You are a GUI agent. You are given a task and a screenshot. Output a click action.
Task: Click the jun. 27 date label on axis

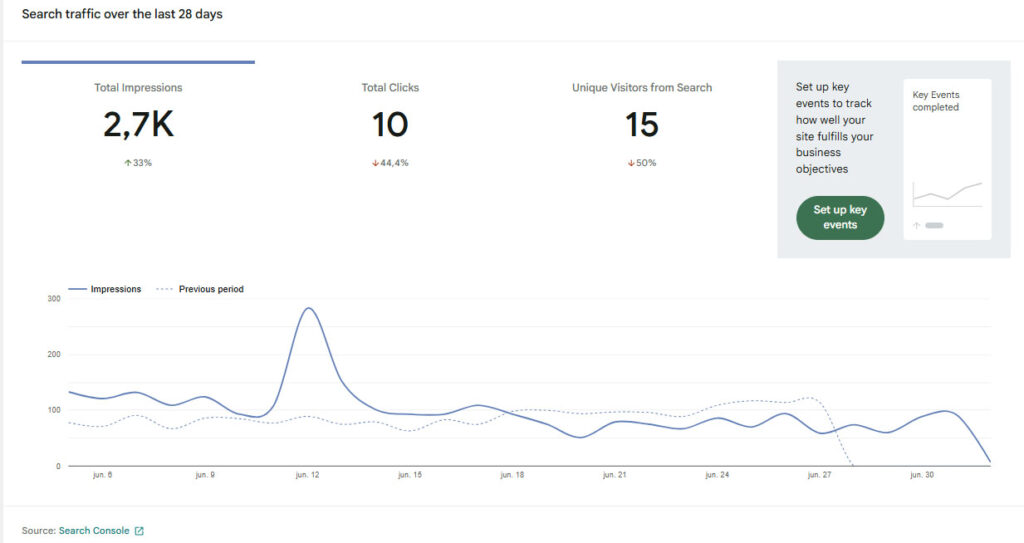click(x=819, y=475)
